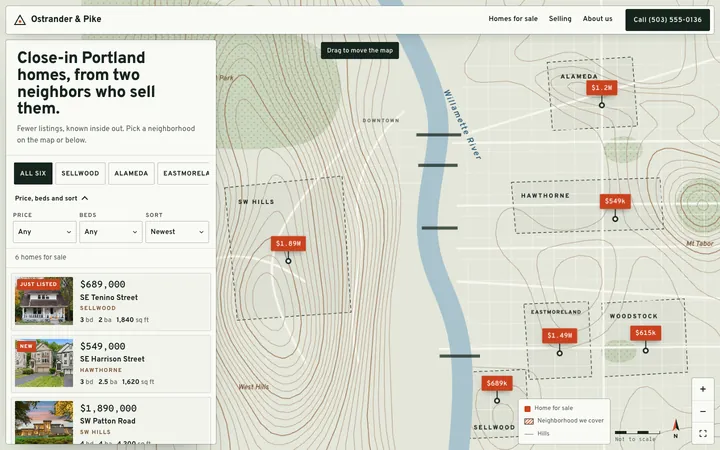Click the $689,000 listing price
The width and height of the screenshot is (720, 450).
click(x=103, y=284)
